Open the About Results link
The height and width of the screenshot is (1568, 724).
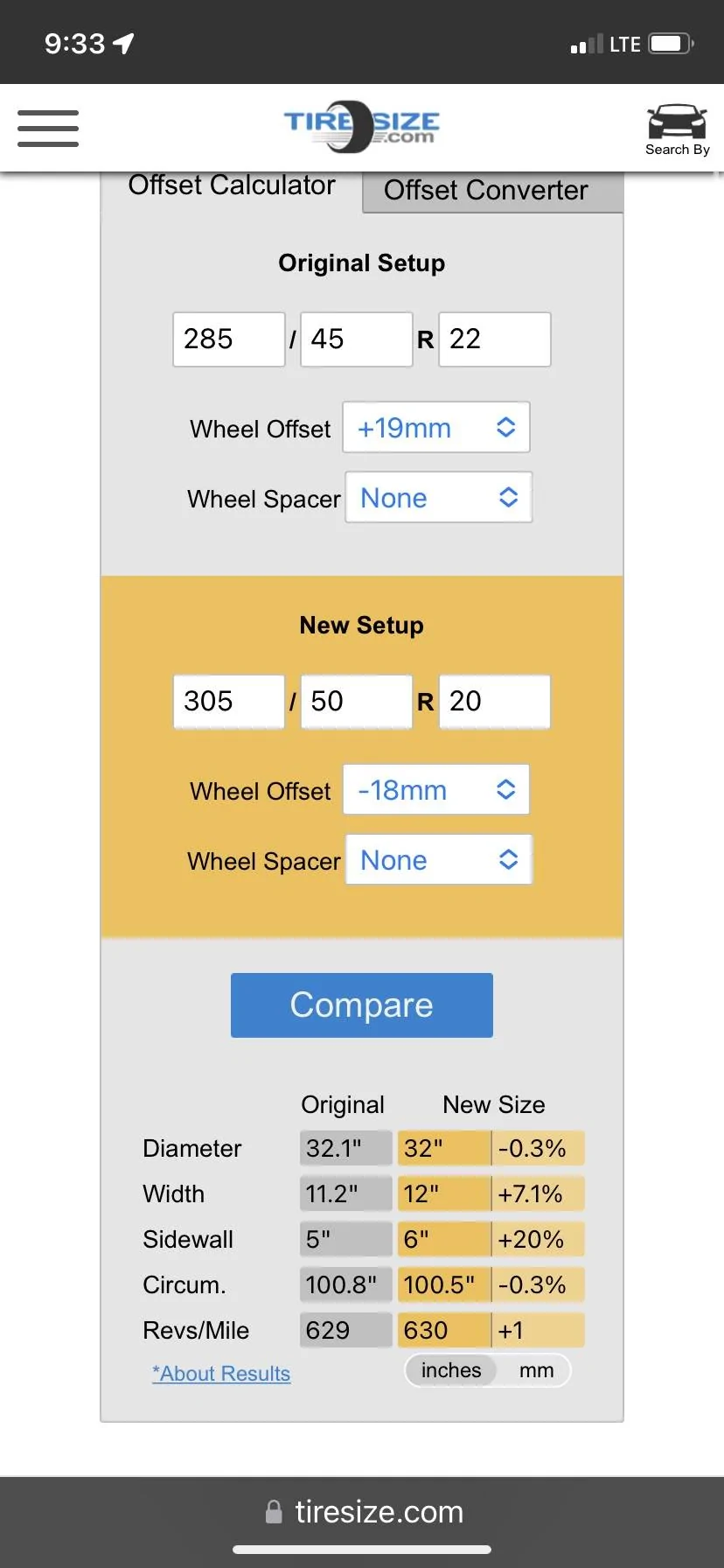coord(221,1374)
